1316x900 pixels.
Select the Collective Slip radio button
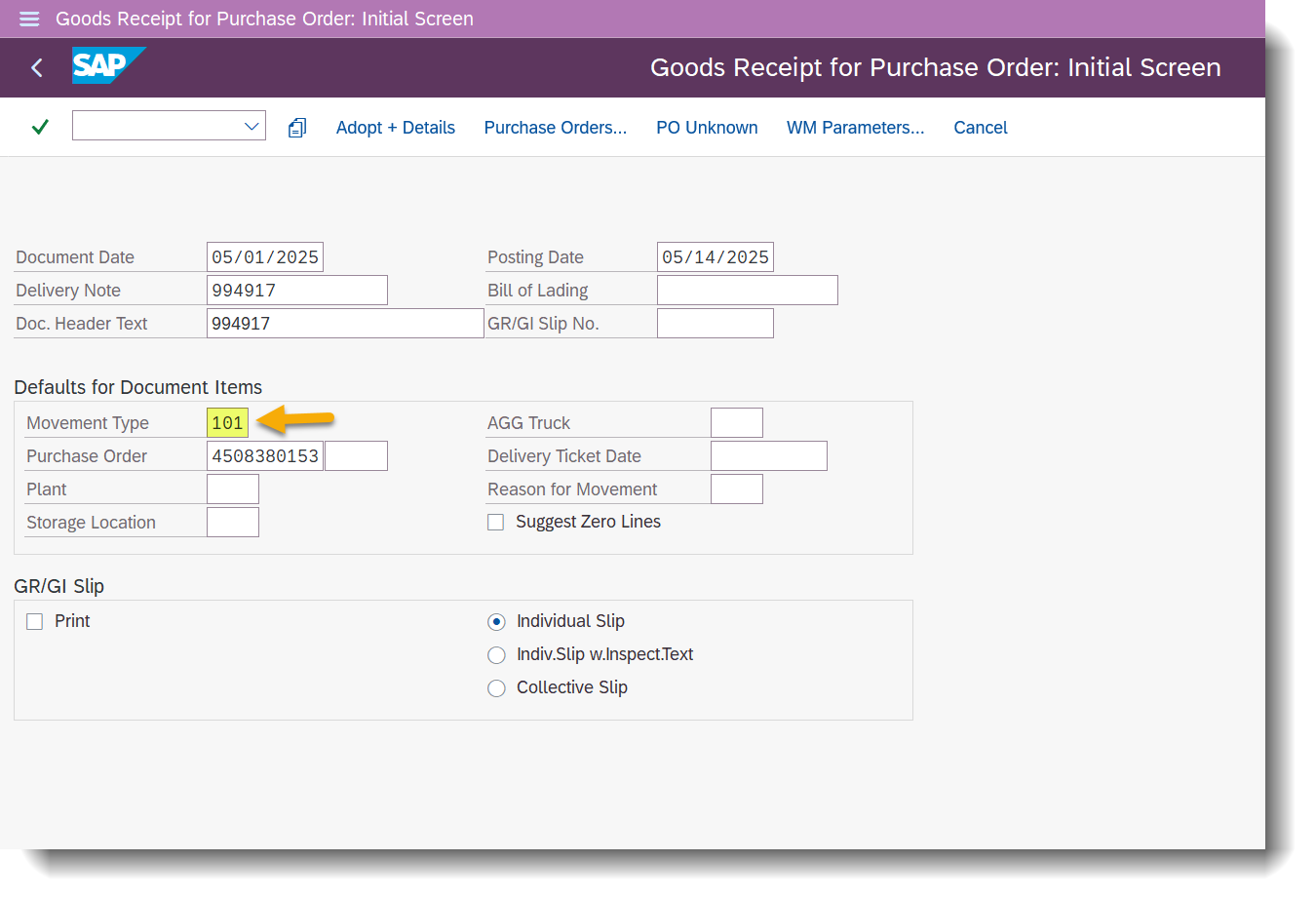pos(496,687)
